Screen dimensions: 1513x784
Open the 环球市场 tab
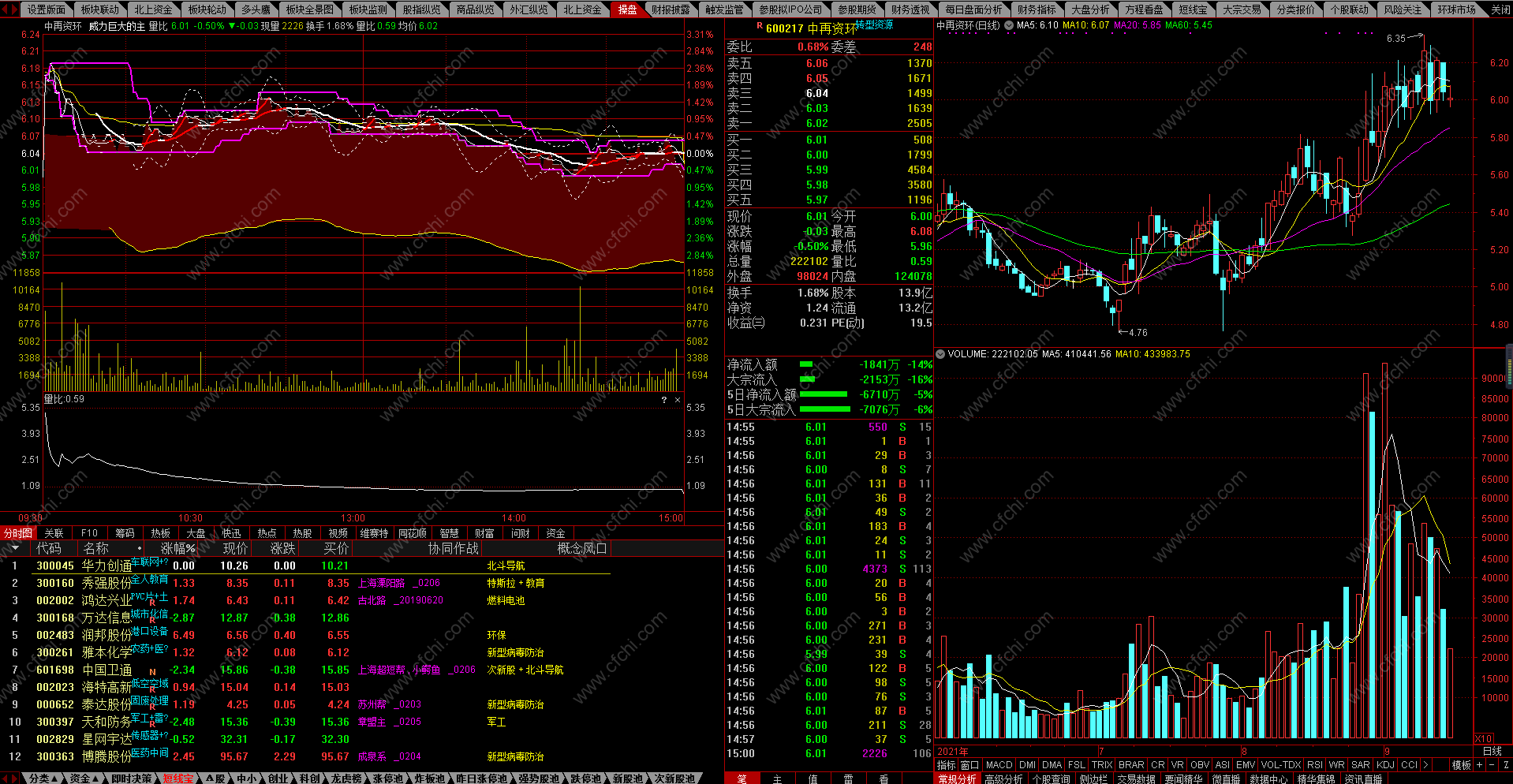tap(1456, 9)
